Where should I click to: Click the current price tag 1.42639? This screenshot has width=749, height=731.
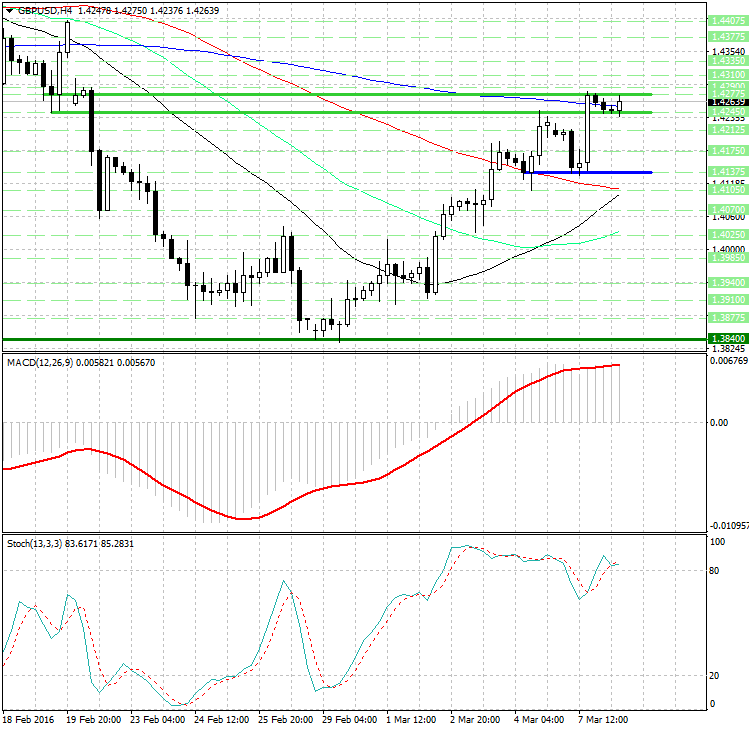pyautogui.click(x=728, y=102)
